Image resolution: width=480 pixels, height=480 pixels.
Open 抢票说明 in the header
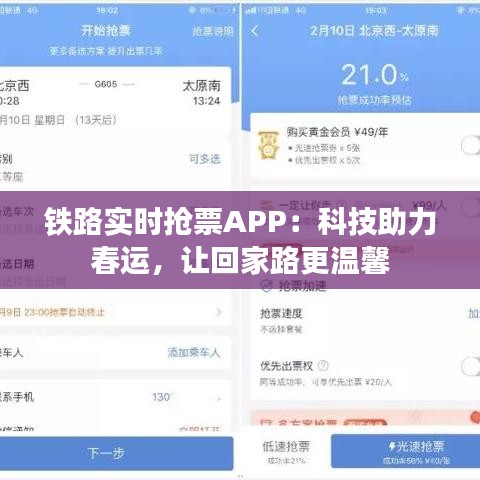point(213,32)
